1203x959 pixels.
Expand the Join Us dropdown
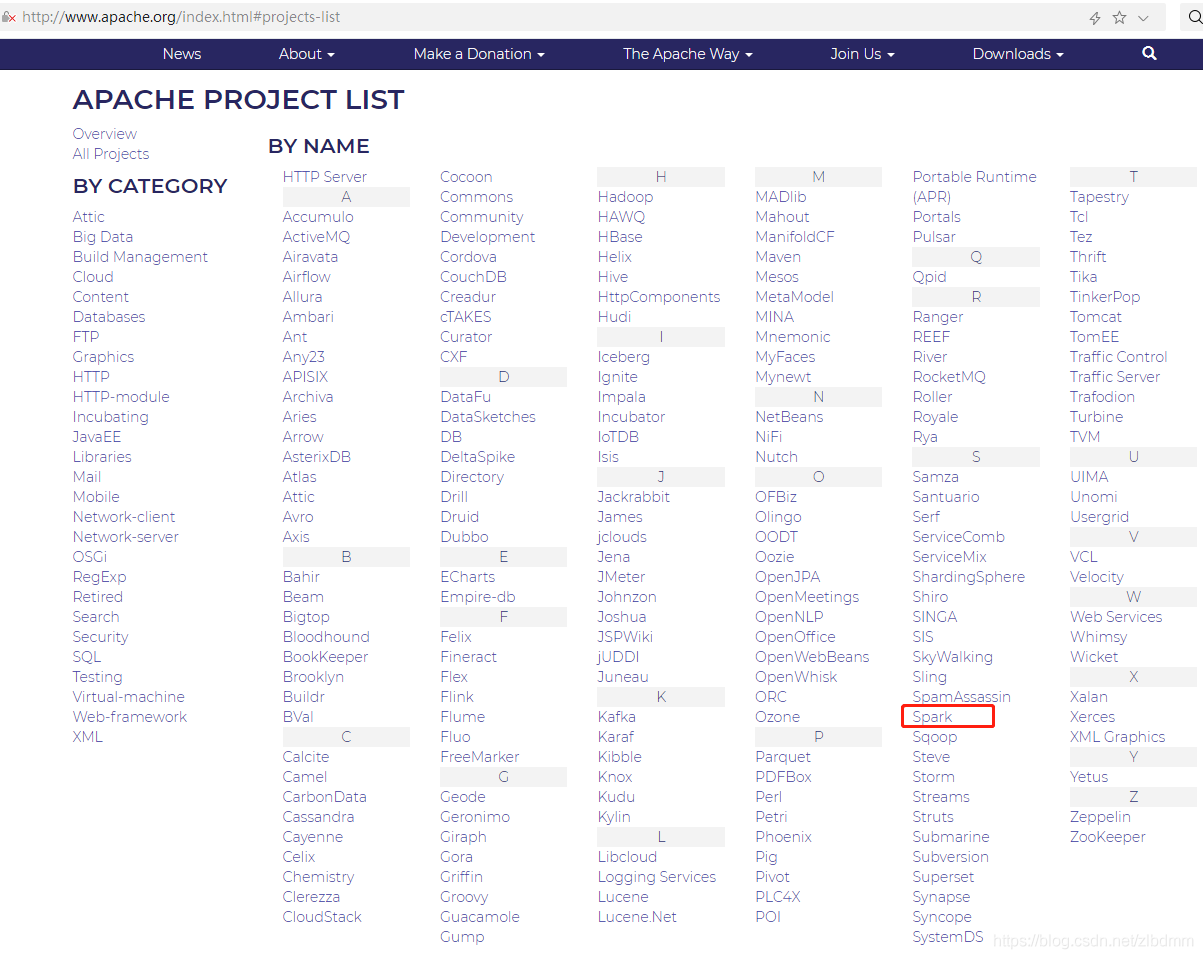(x=862, y=54)
